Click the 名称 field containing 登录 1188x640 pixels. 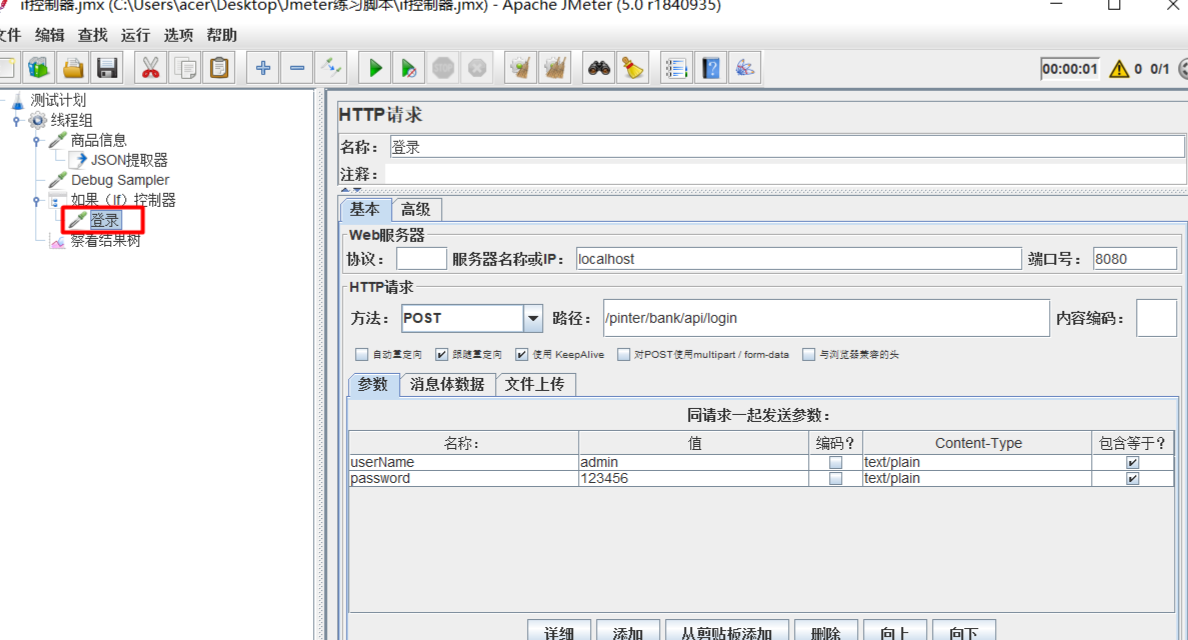(x=787, y=148)
